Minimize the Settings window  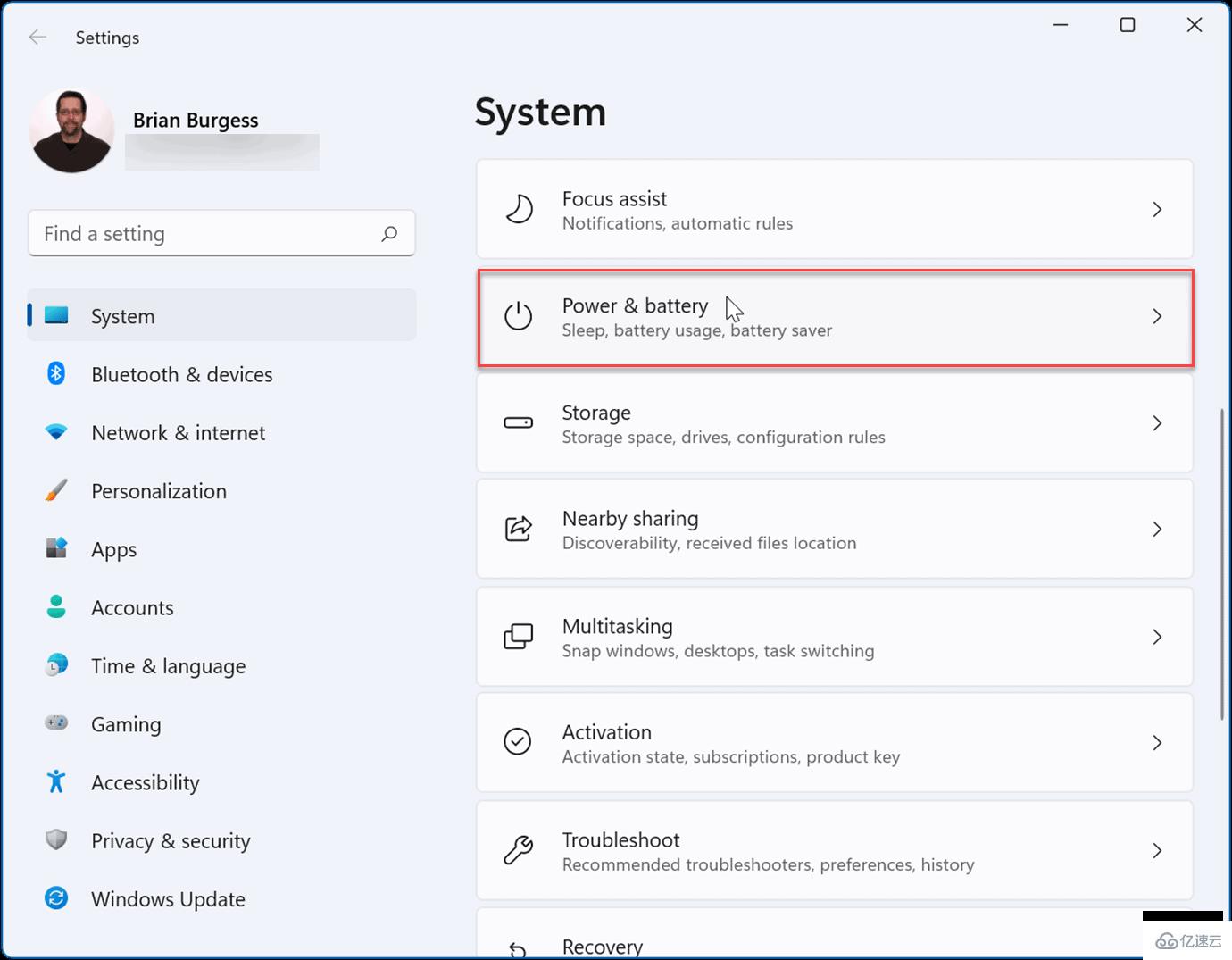1061,25
